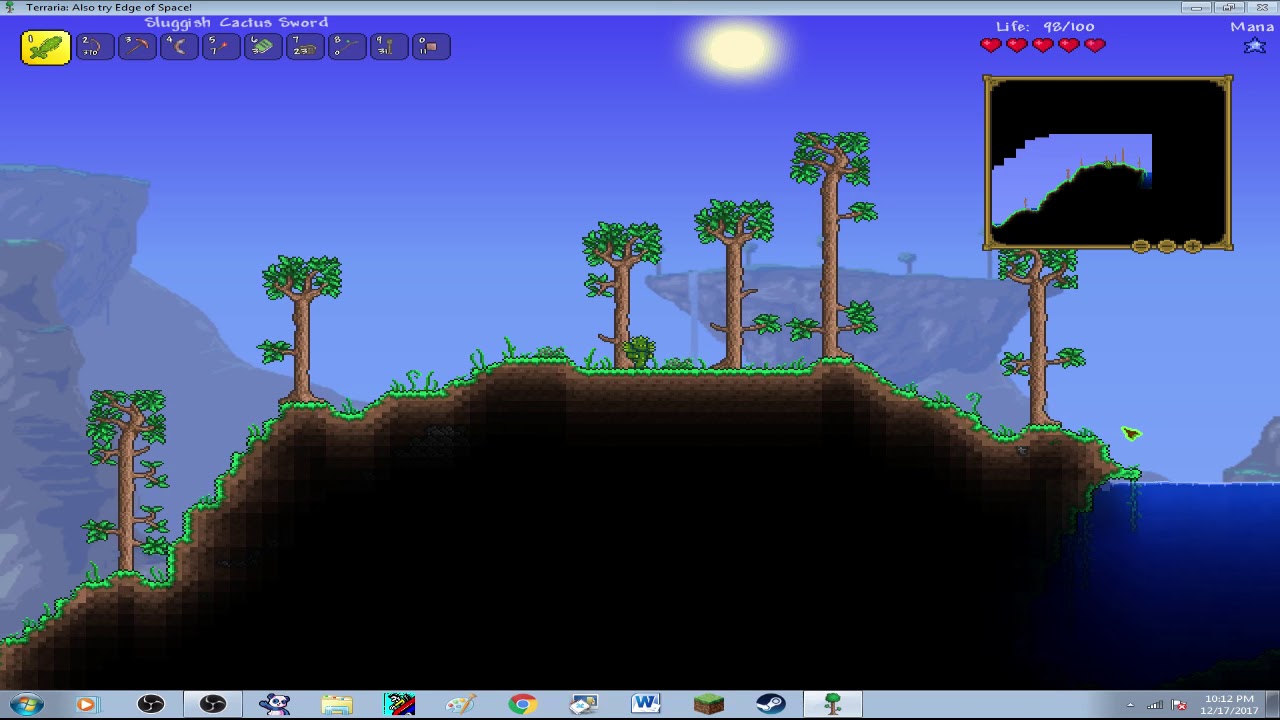Open Minecraft from the taskbar
1280x720 pixels.
point(708,704)
